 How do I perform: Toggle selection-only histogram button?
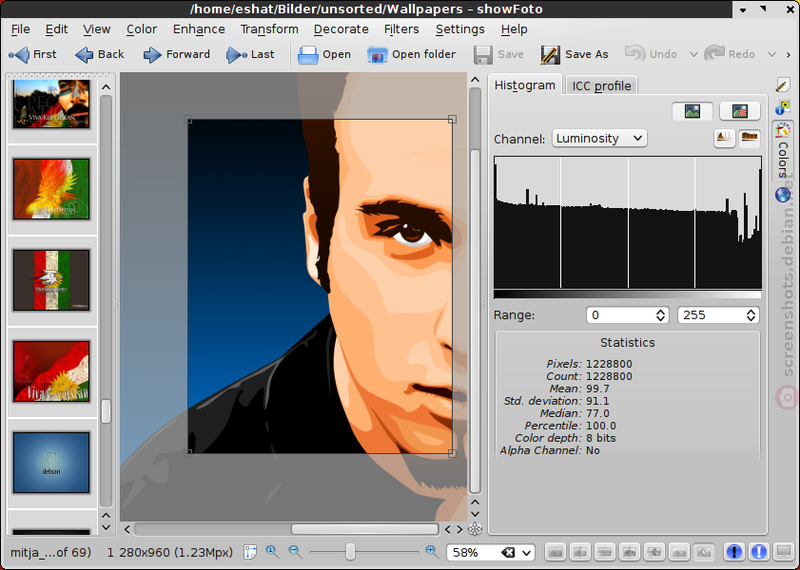739,111
